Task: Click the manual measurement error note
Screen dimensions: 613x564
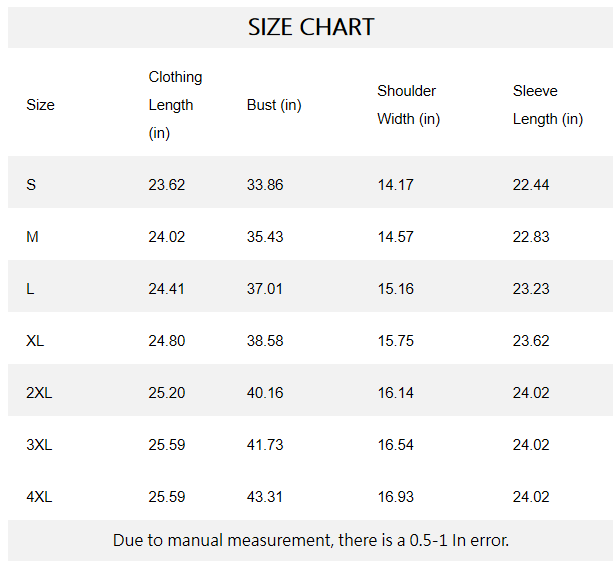Action: pos(311,541)
